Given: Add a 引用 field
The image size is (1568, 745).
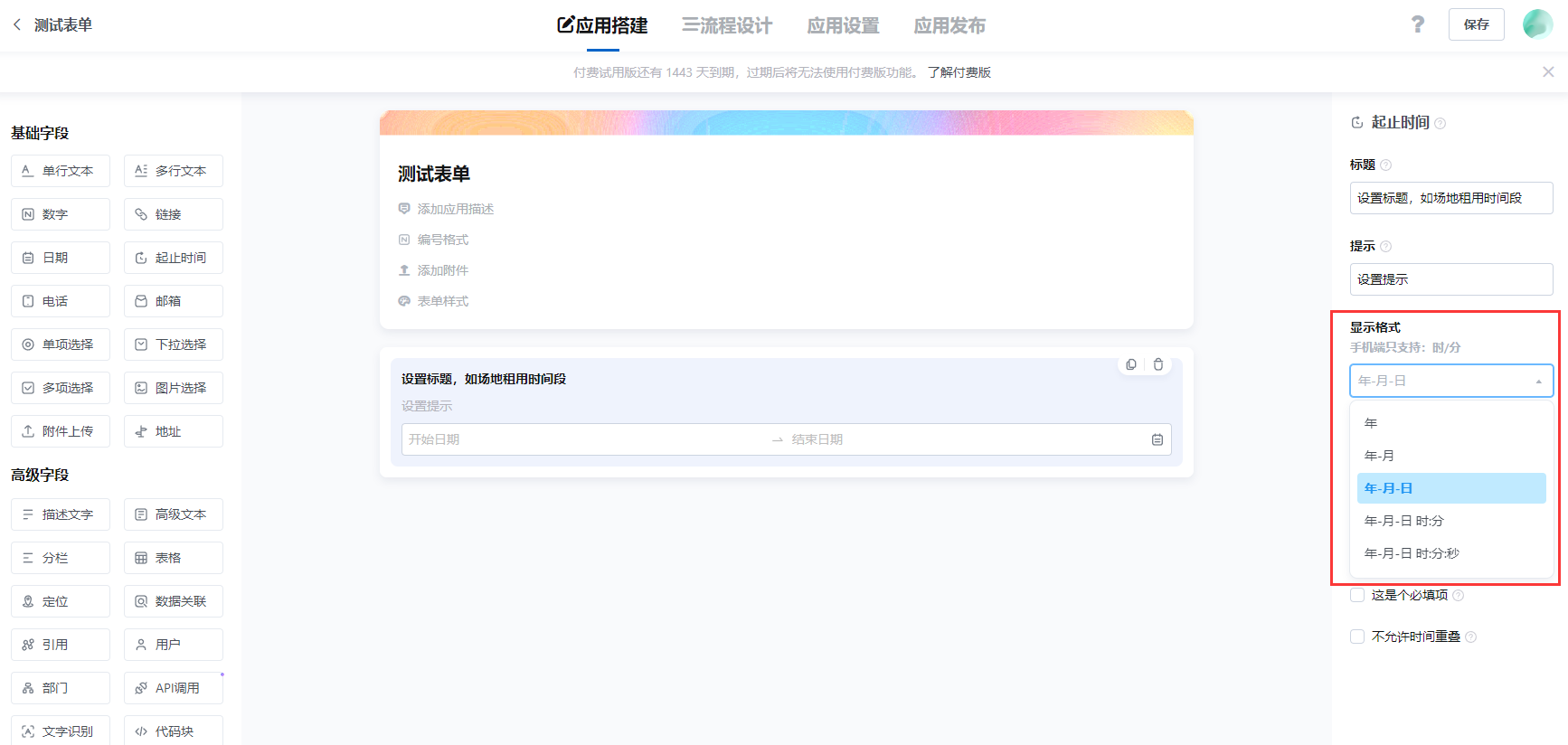Looking at the screenshot, I should (61, 645).
